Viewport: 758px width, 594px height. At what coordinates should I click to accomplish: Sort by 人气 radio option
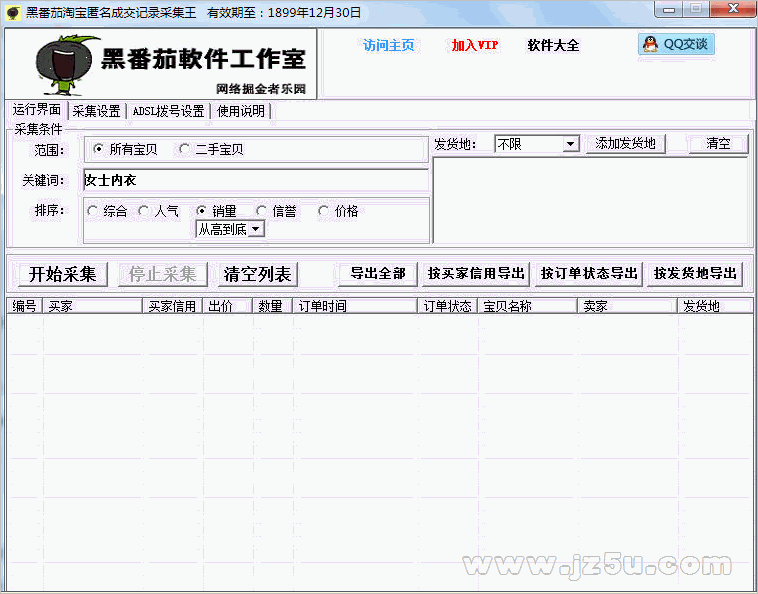[158, 211]
